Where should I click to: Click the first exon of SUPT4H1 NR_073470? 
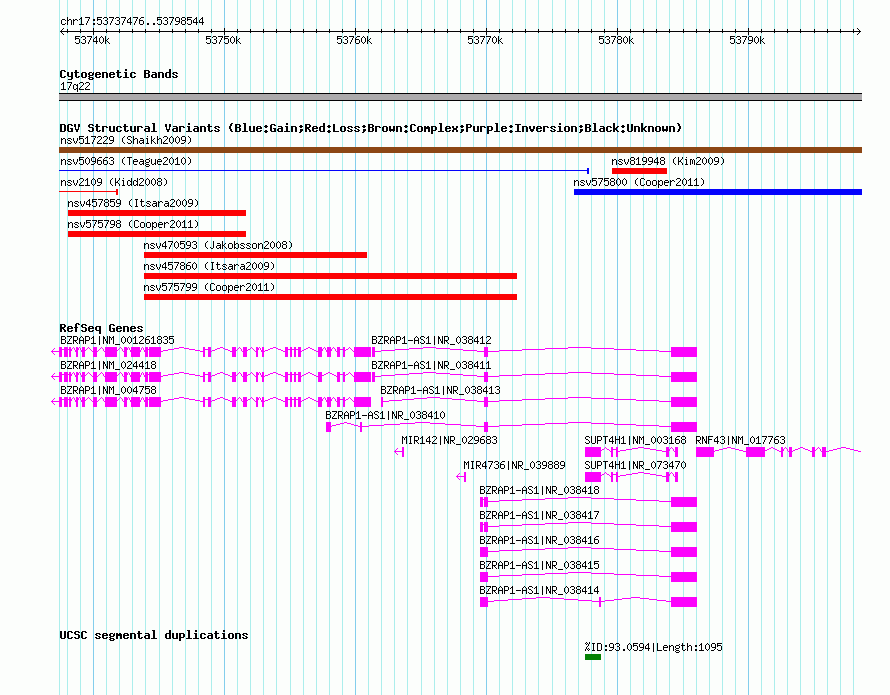point(593,477)
